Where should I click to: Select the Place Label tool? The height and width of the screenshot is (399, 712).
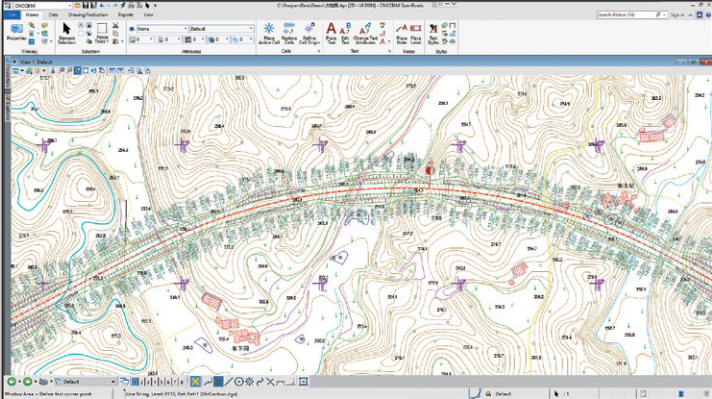415,34
